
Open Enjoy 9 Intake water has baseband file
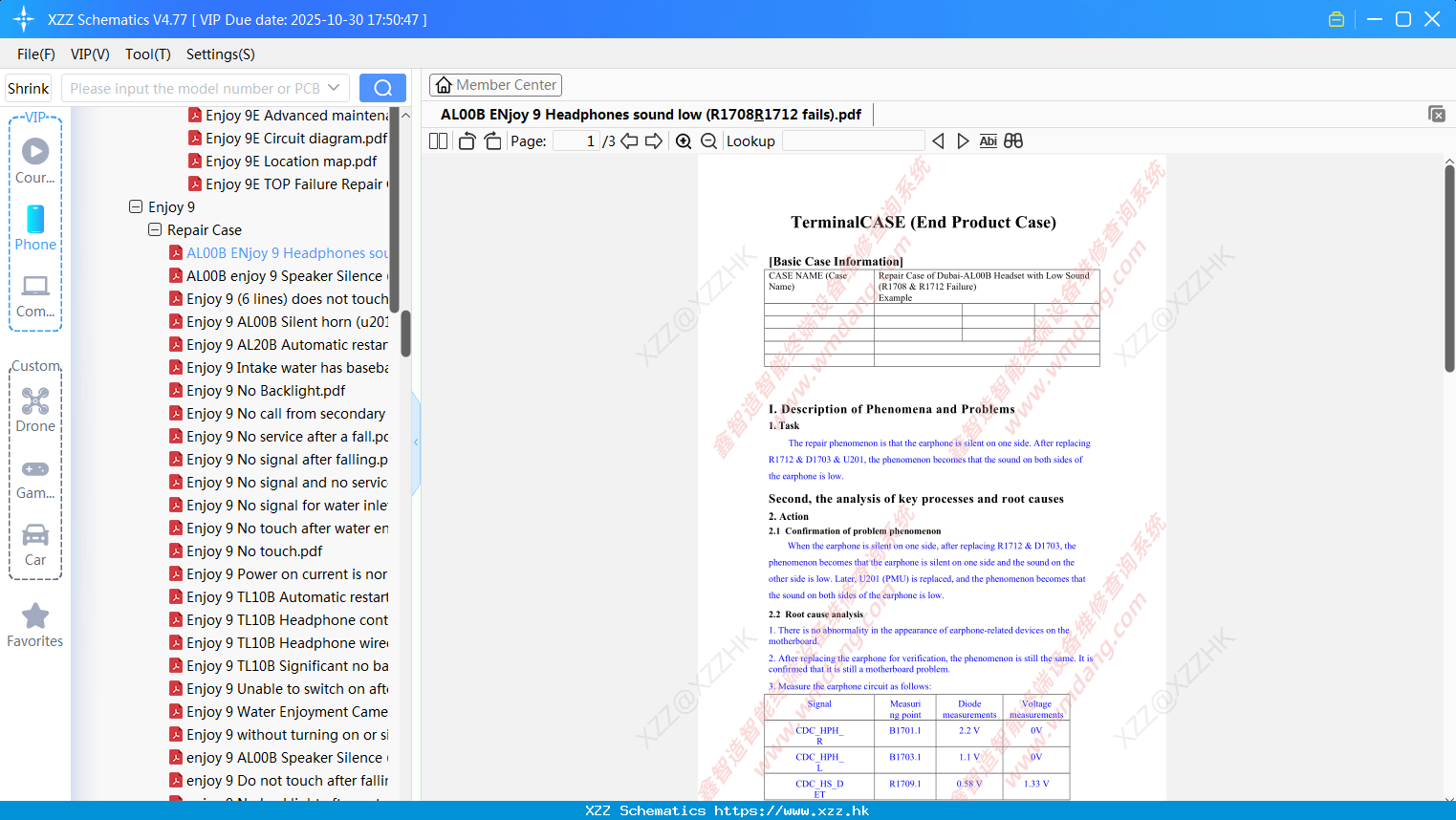click(x=278, y=367)
